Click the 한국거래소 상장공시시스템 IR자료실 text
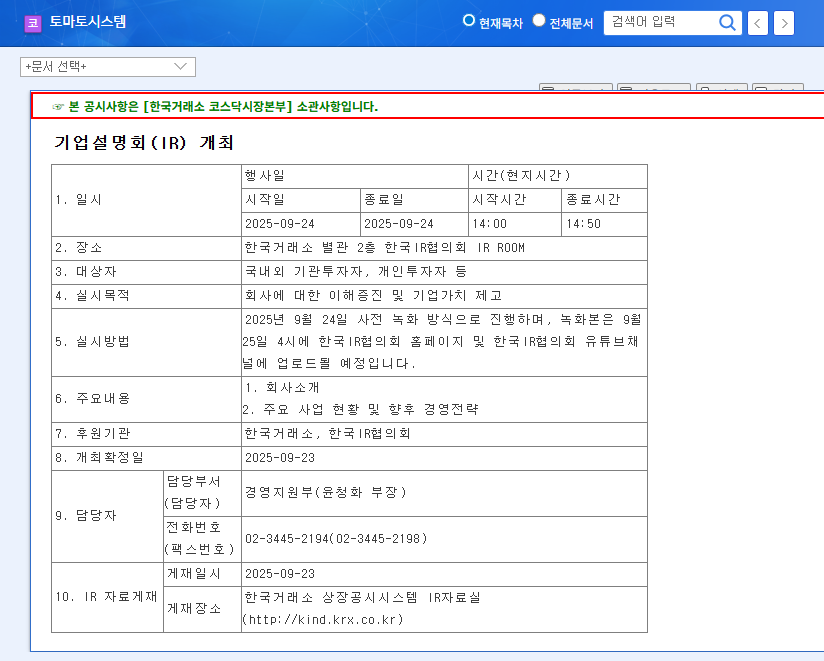This screenshot has height=661, width=824. pos(363,597)
